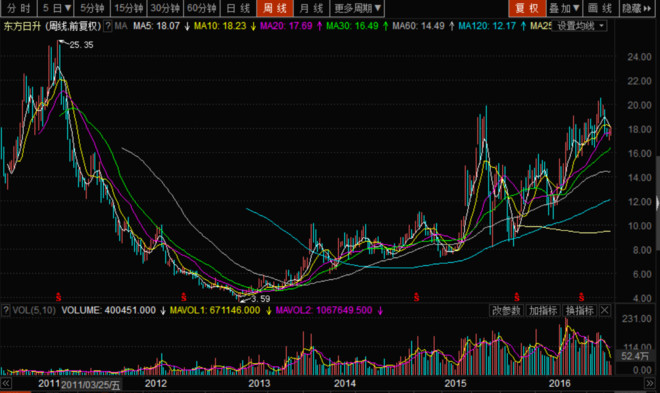Switch to the 分时 intraday tab

pos(19,8)
